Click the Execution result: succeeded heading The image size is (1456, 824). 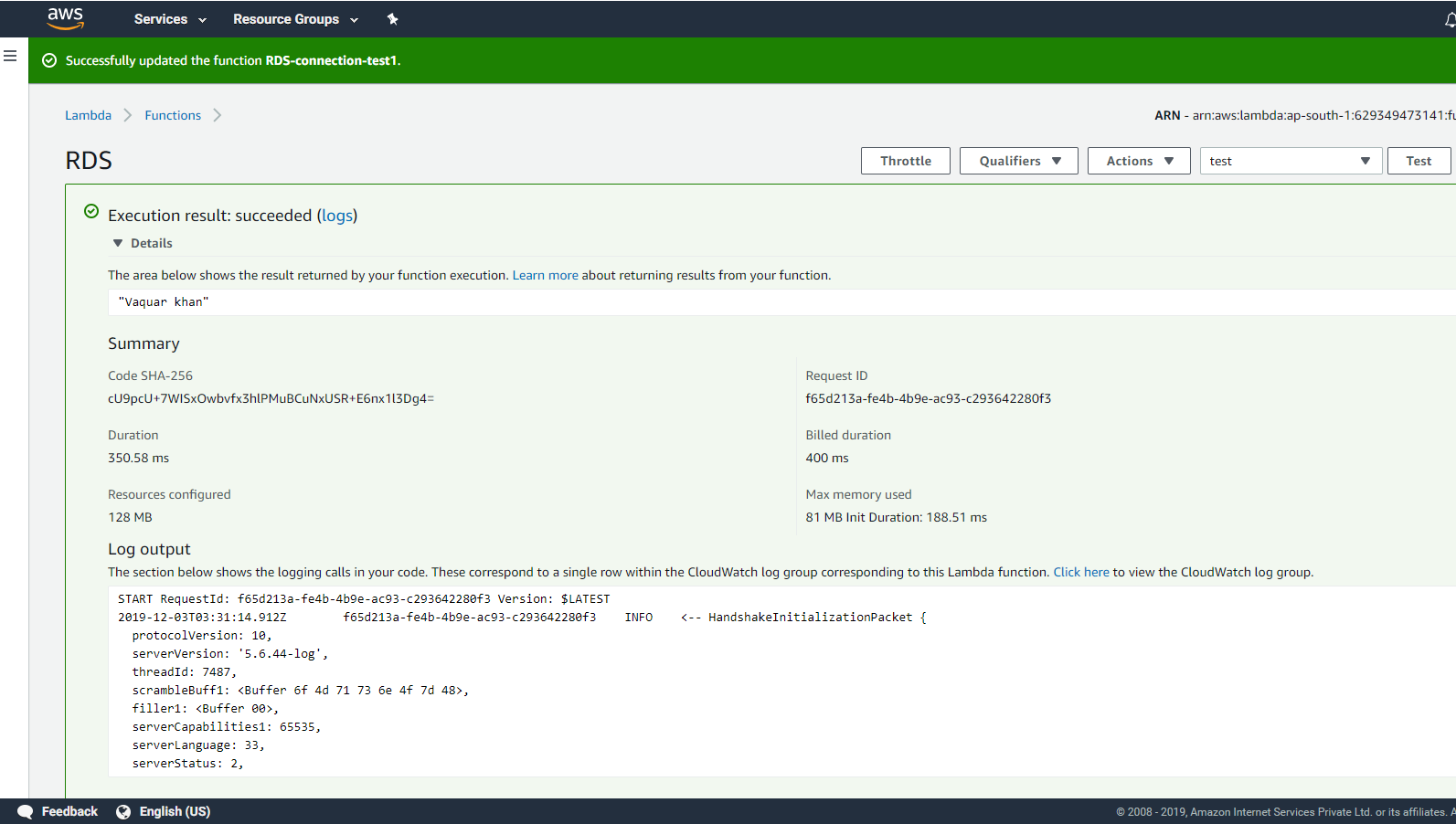233,216
